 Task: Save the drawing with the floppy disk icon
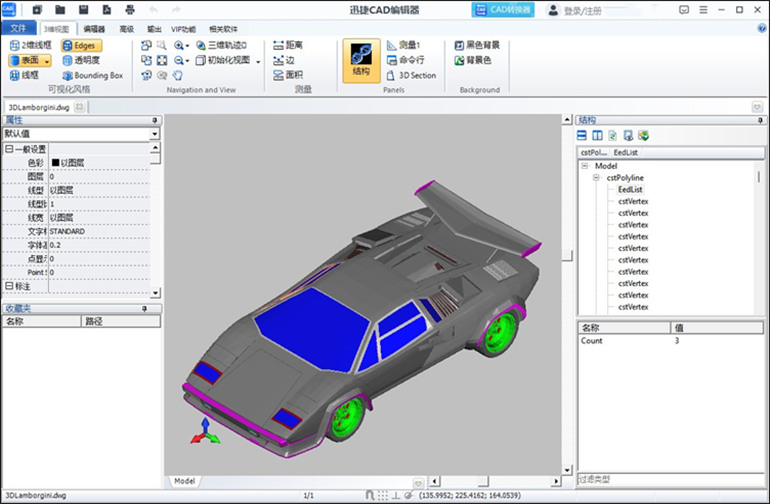point(83,9)
